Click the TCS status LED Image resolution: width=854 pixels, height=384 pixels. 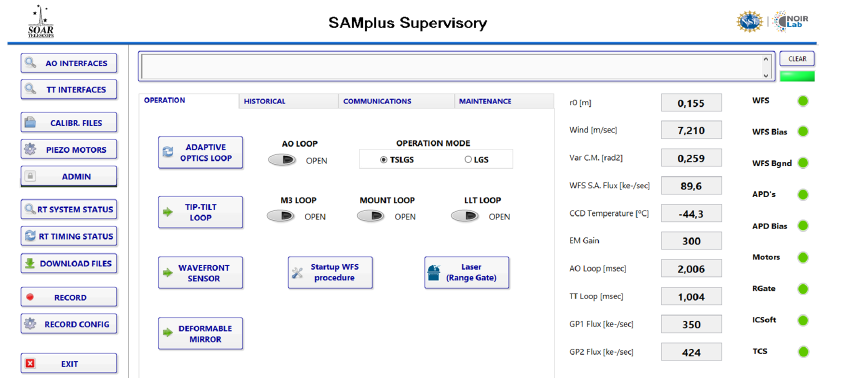tap(803, 351)
